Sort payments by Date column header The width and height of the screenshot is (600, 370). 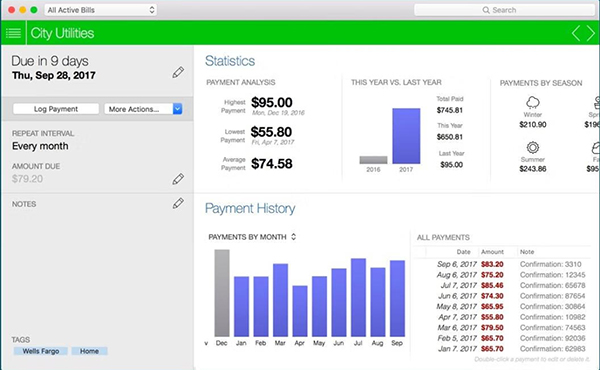point(463,252)
